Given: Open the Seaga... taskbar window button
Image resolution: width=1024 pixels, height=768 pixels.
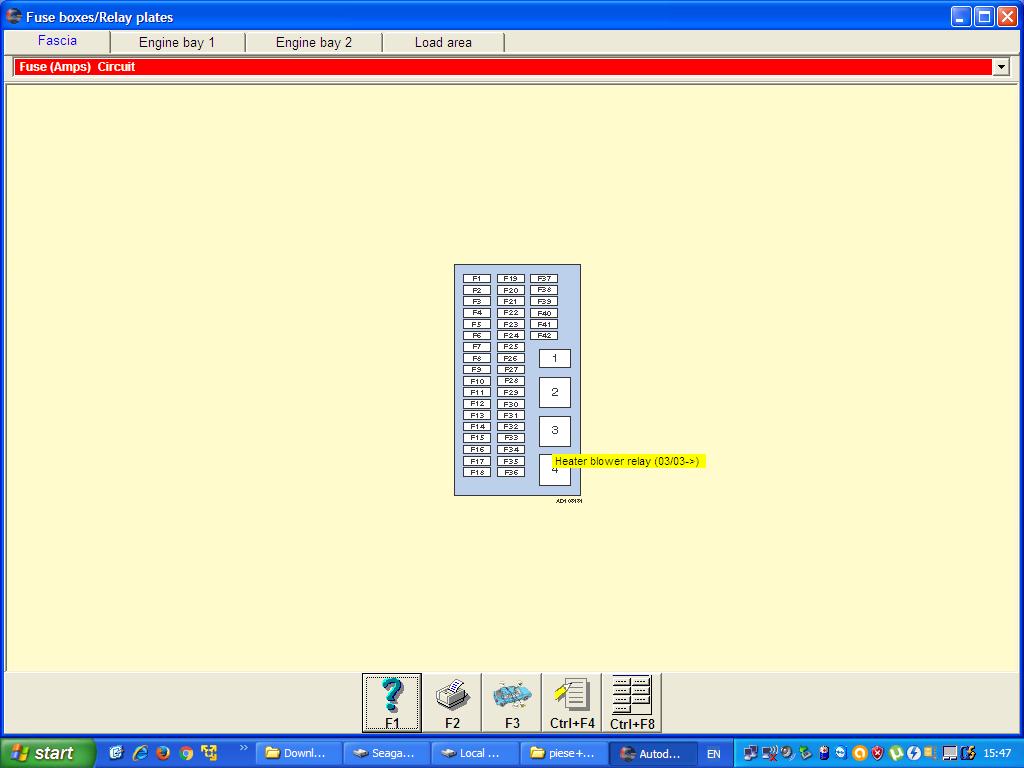Looking at the screenshot, I should [x=387, y=753].
